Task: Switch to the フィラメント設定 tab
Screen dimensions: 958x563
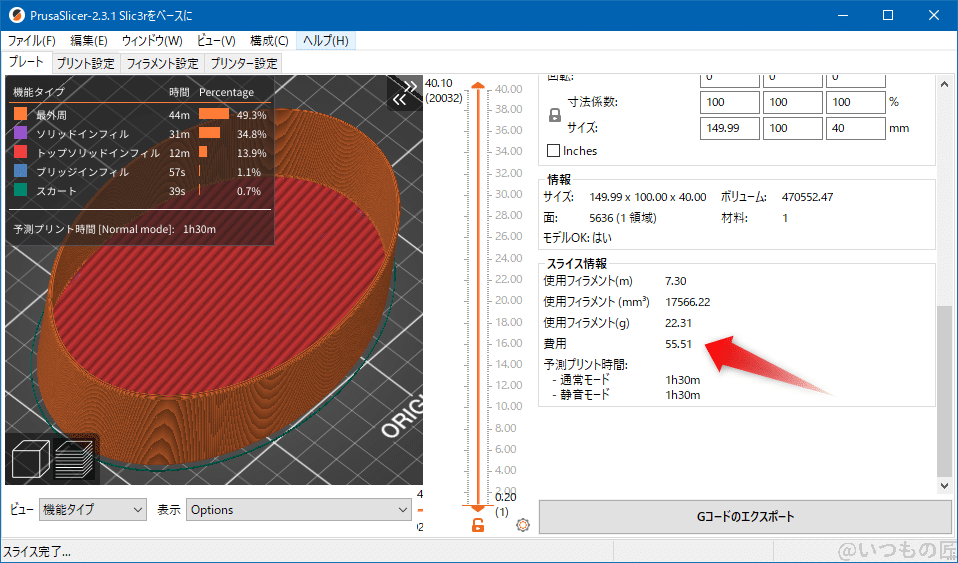Action: coord(162,63)
